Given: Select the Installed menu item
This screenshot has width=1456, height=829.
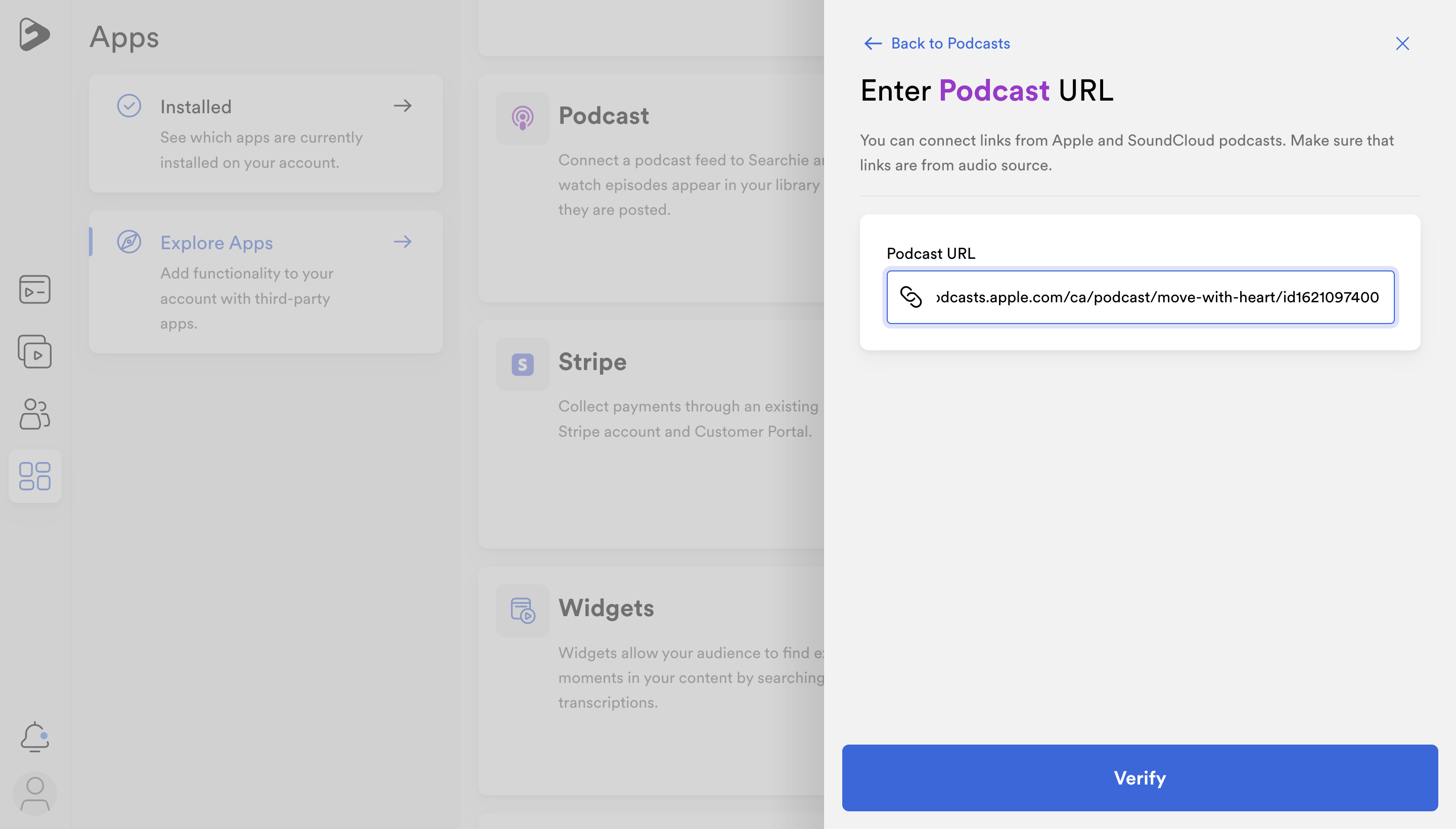Looking at the screenshot, I should [x=265, y=133].
